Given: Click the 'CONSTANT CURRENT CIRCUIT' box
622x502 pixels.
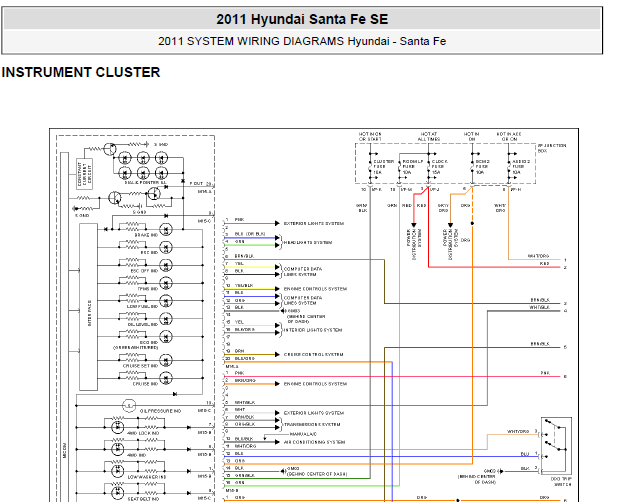Looking at the screenshot, I should (84, 174).
